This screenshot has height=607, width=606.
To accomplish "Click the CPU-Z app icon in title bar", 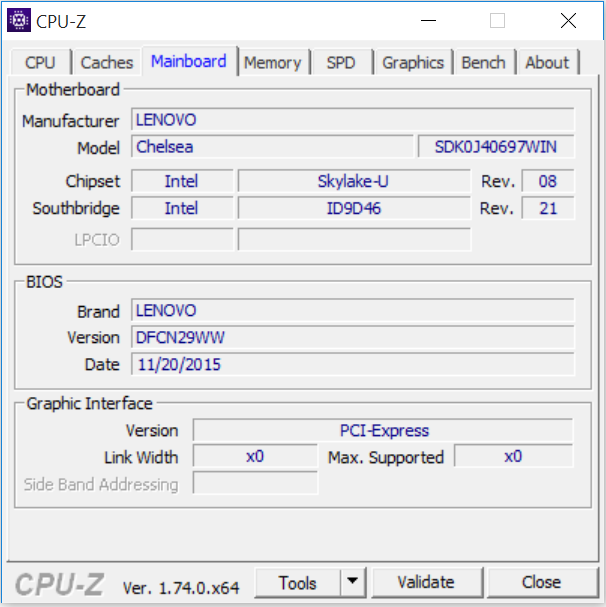I will click(x=19, y=21).
